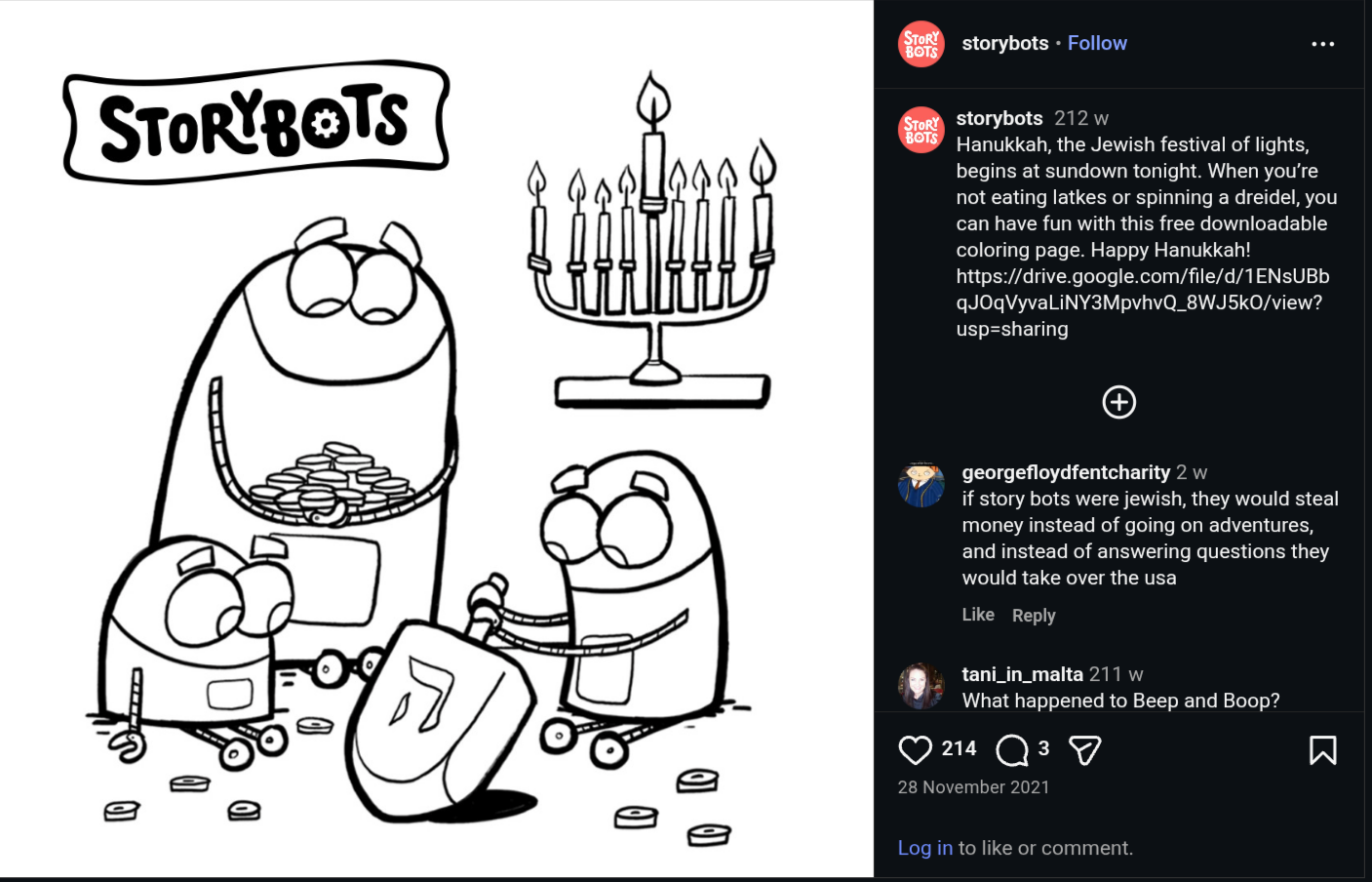
Task: Open the three-dot more options menu
Action: click(1322, 44)
